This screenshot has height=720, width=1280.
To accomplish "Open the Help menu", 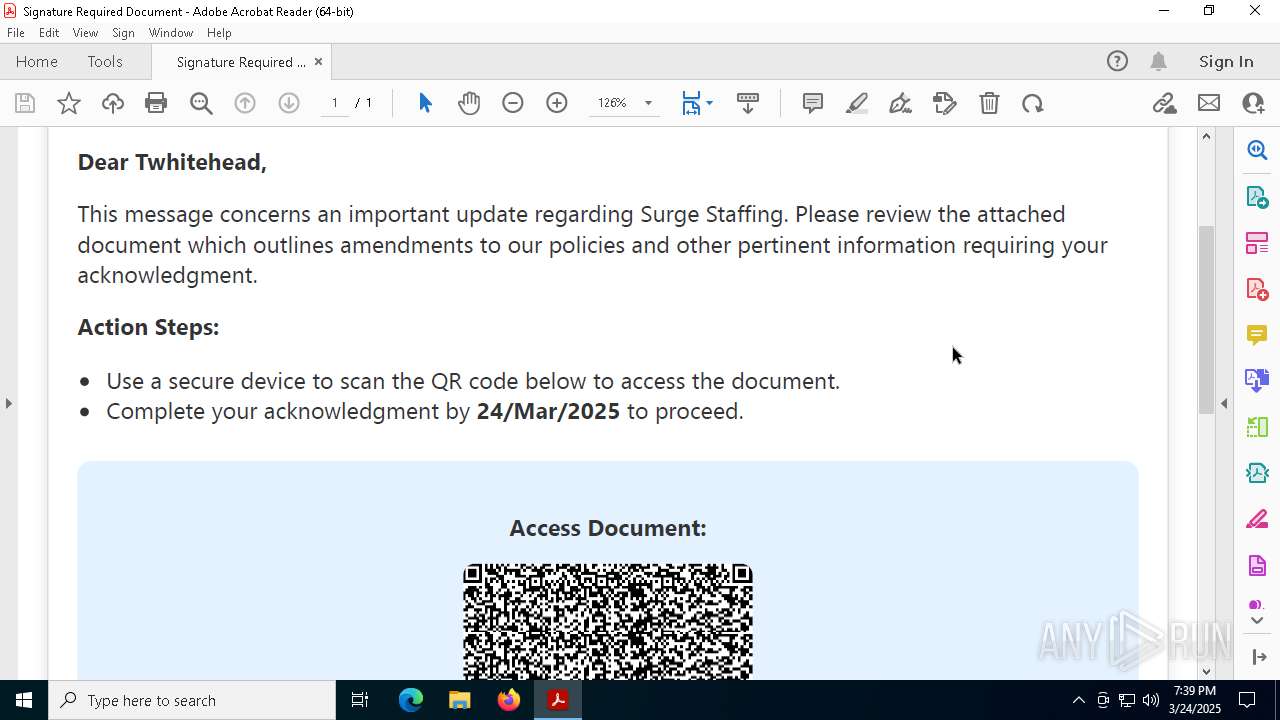I will [x=219, y=33].
